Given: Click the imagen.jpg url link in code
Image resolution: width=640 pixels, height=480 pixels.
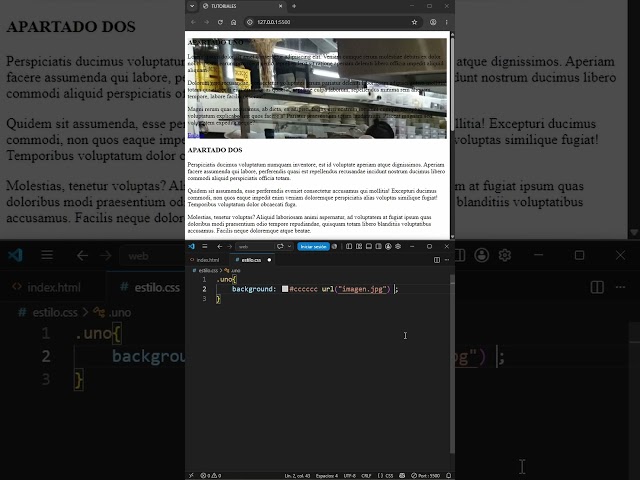Looking at the screenshot, I should coord(362,289).
